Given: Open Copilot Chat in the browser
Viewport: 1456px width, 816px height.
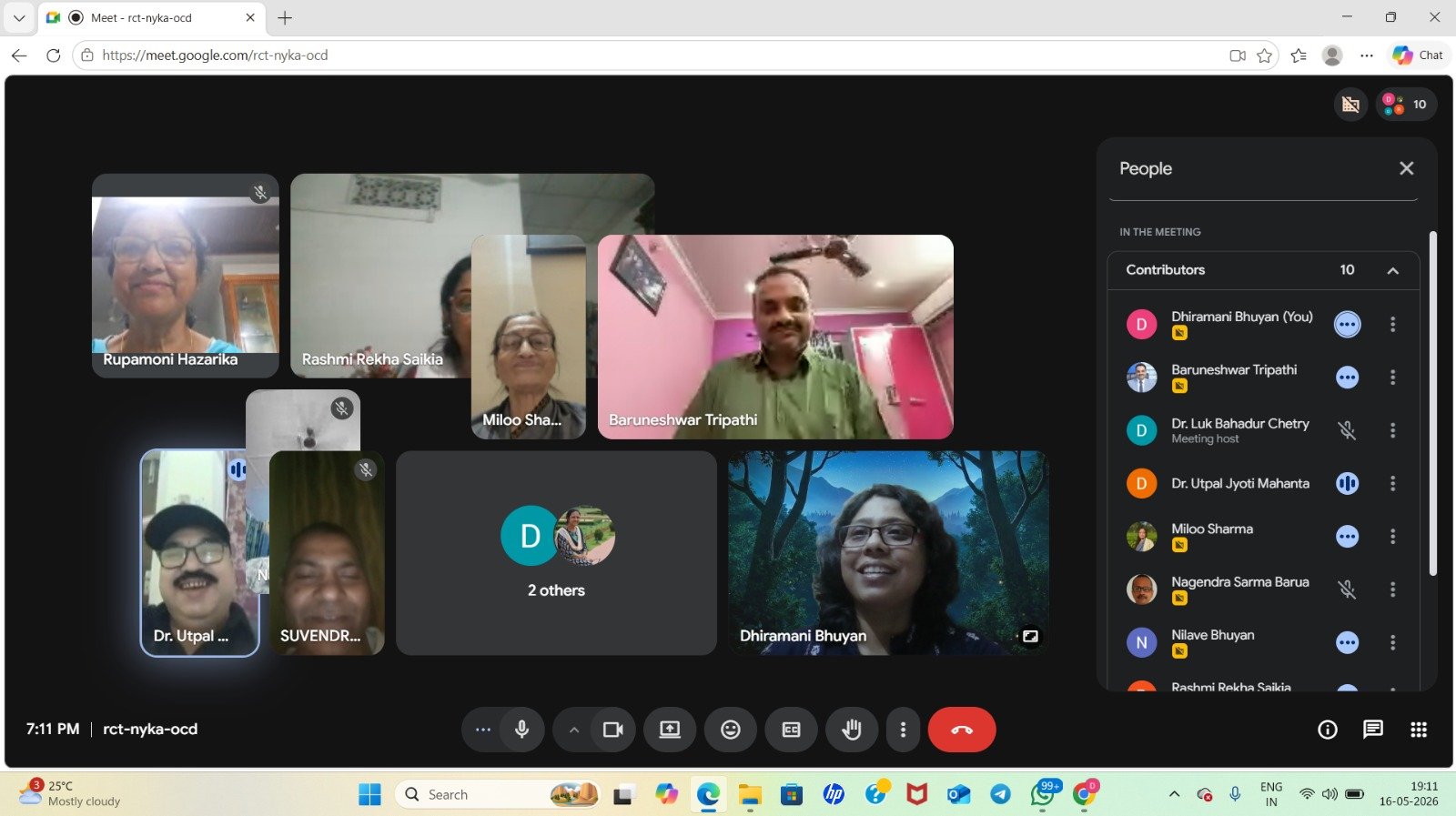Looking at the screenshot, I should pos(1418,55).
